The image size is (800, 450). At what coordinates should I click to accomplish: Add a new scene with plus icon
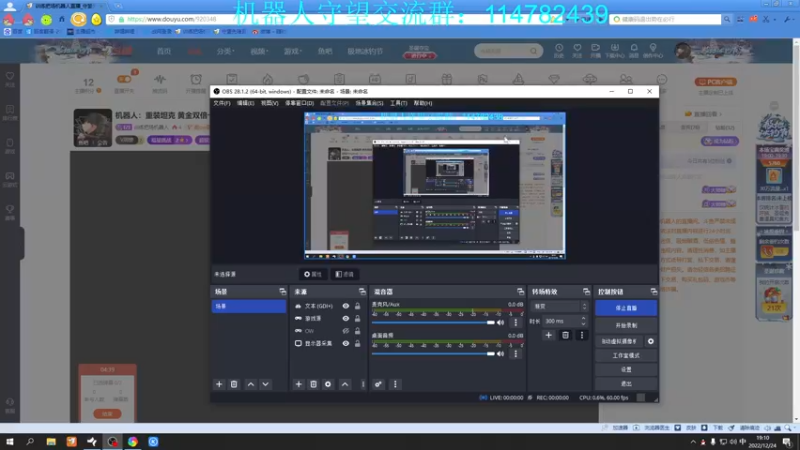point(219,384)
